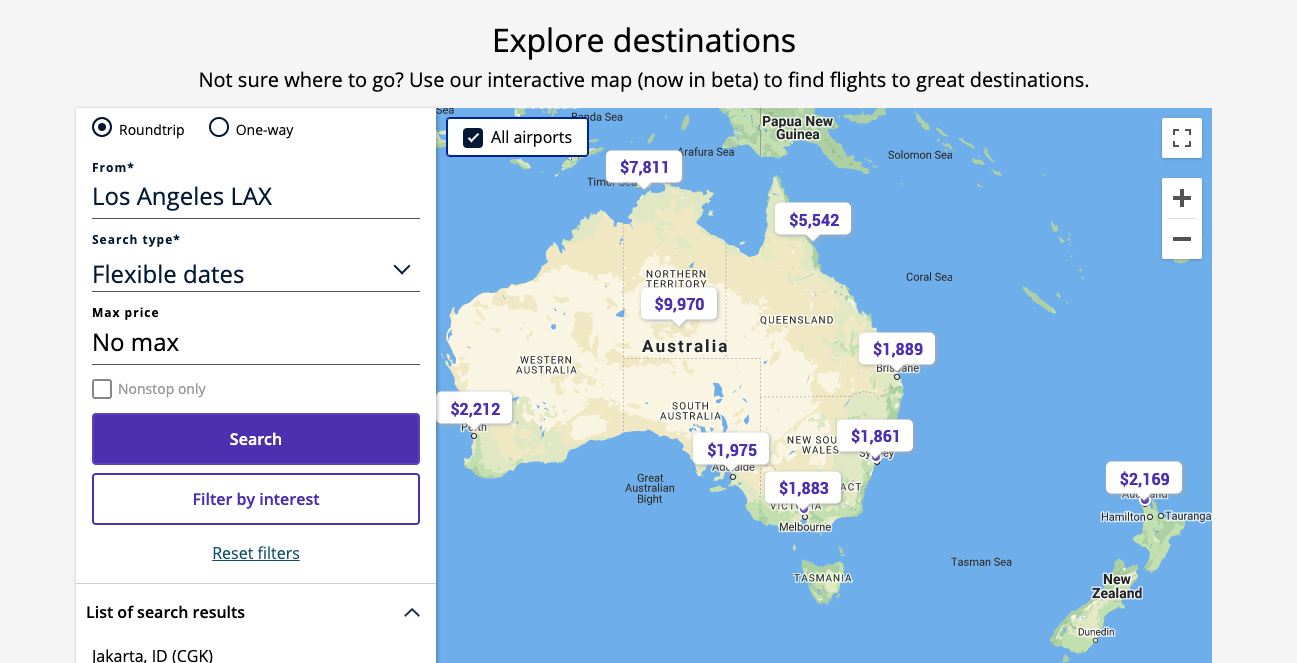Image resolution: width=1297 pixels, height=663 pixels.
Task: Select the Roundtrip radio button
Action: [102, 128]
